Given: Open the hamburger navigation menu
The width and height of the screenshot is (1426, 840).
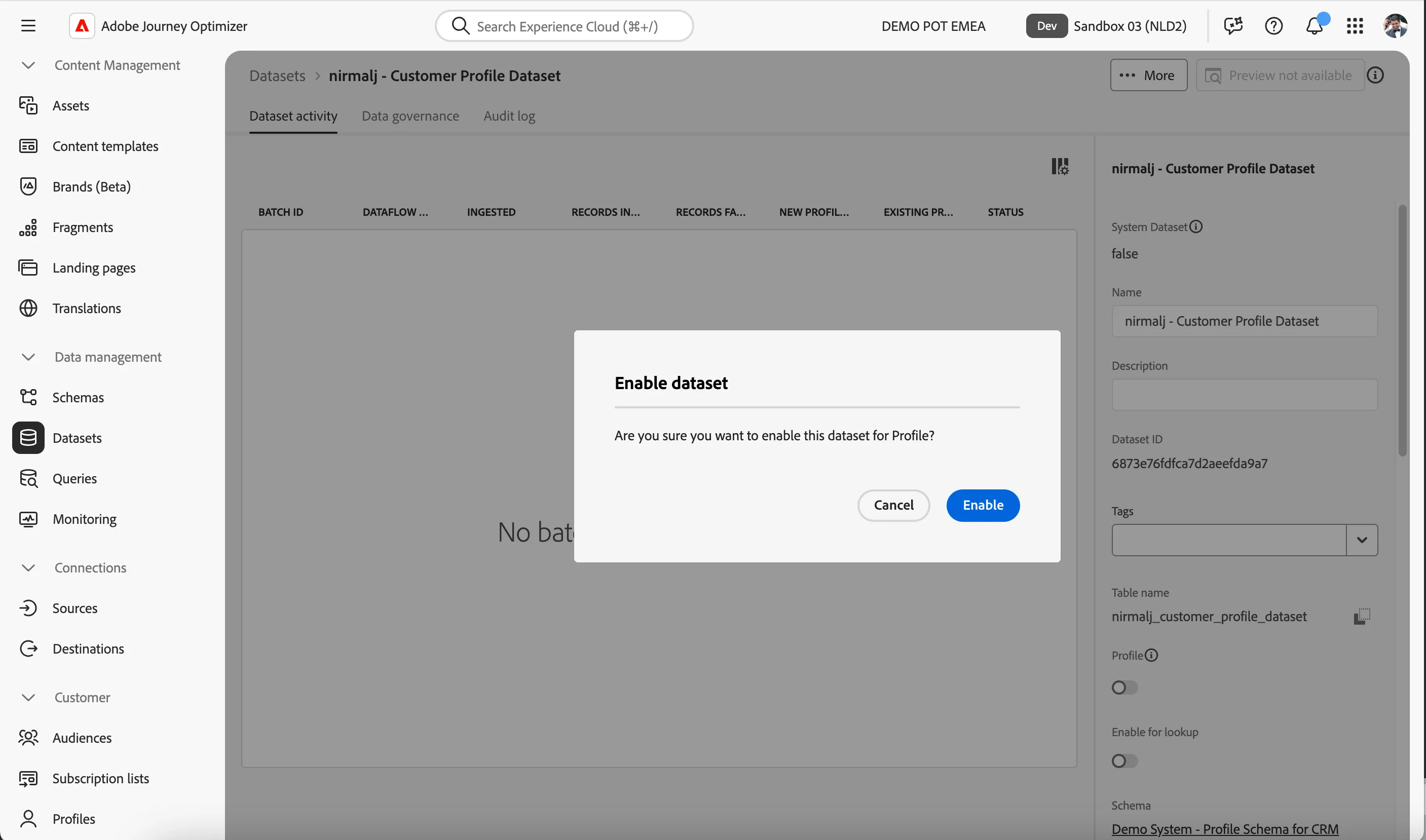Looking at the screenshot, I should (x=28, y=26).
